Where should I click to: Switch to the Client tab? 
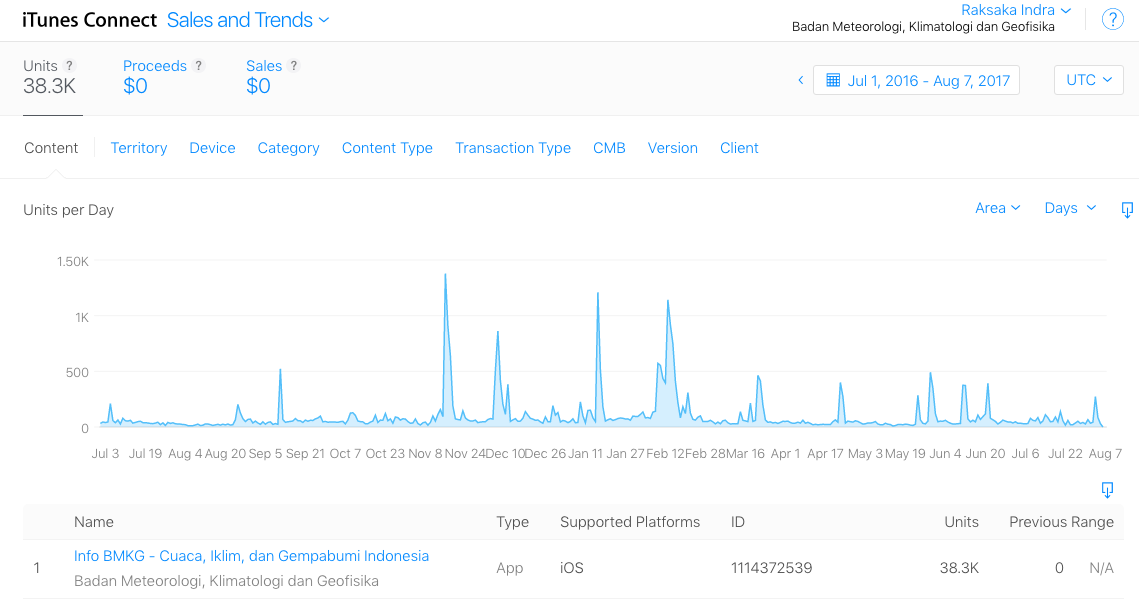click(739, 148)
